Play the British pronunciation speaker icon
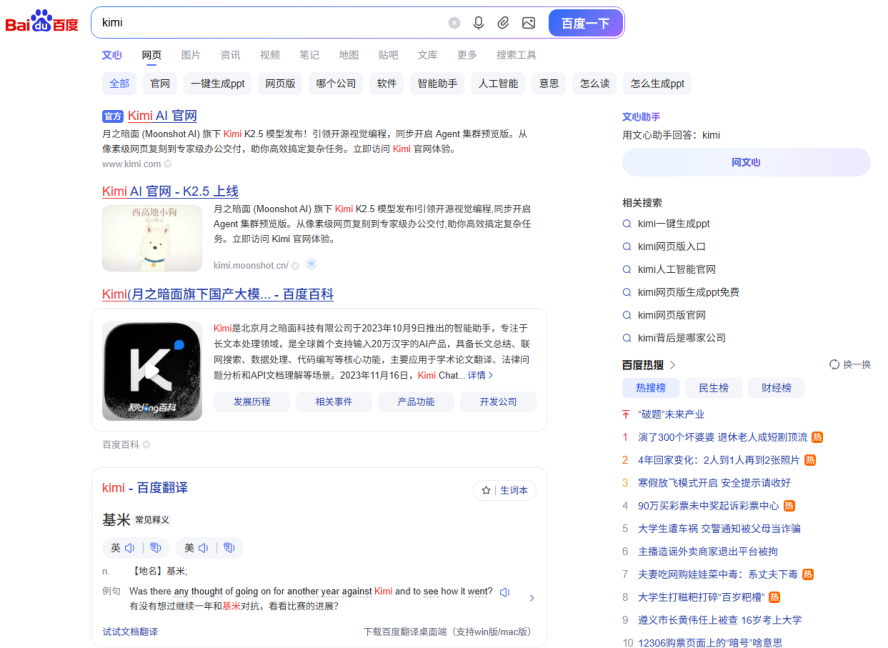This screenshot has width=888, height=648. click(130, 548)
